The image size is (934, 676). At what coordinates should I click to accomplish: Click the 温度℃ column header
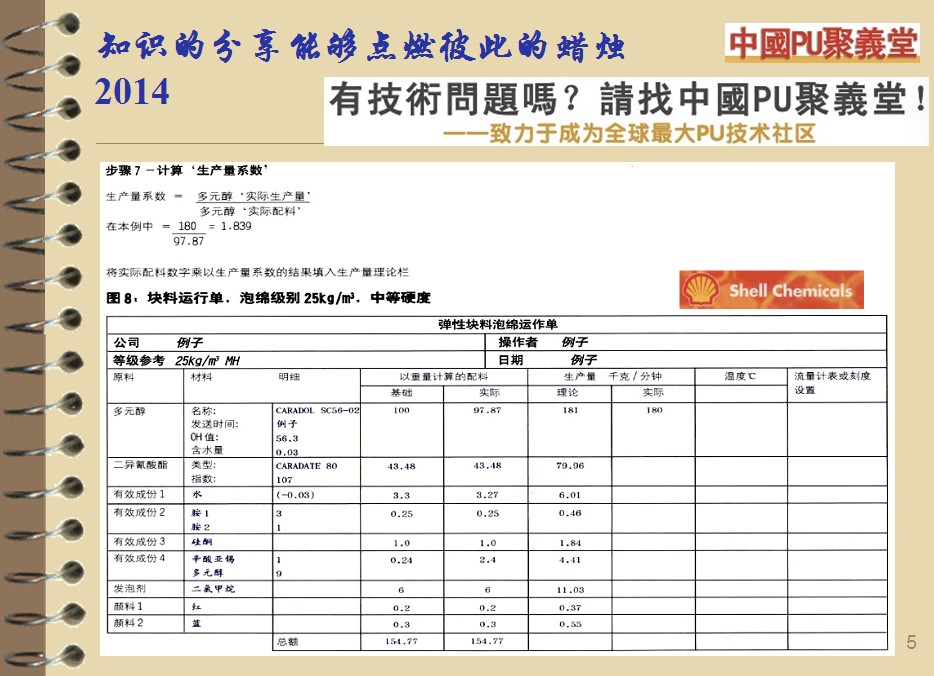[x=740, y=376]
